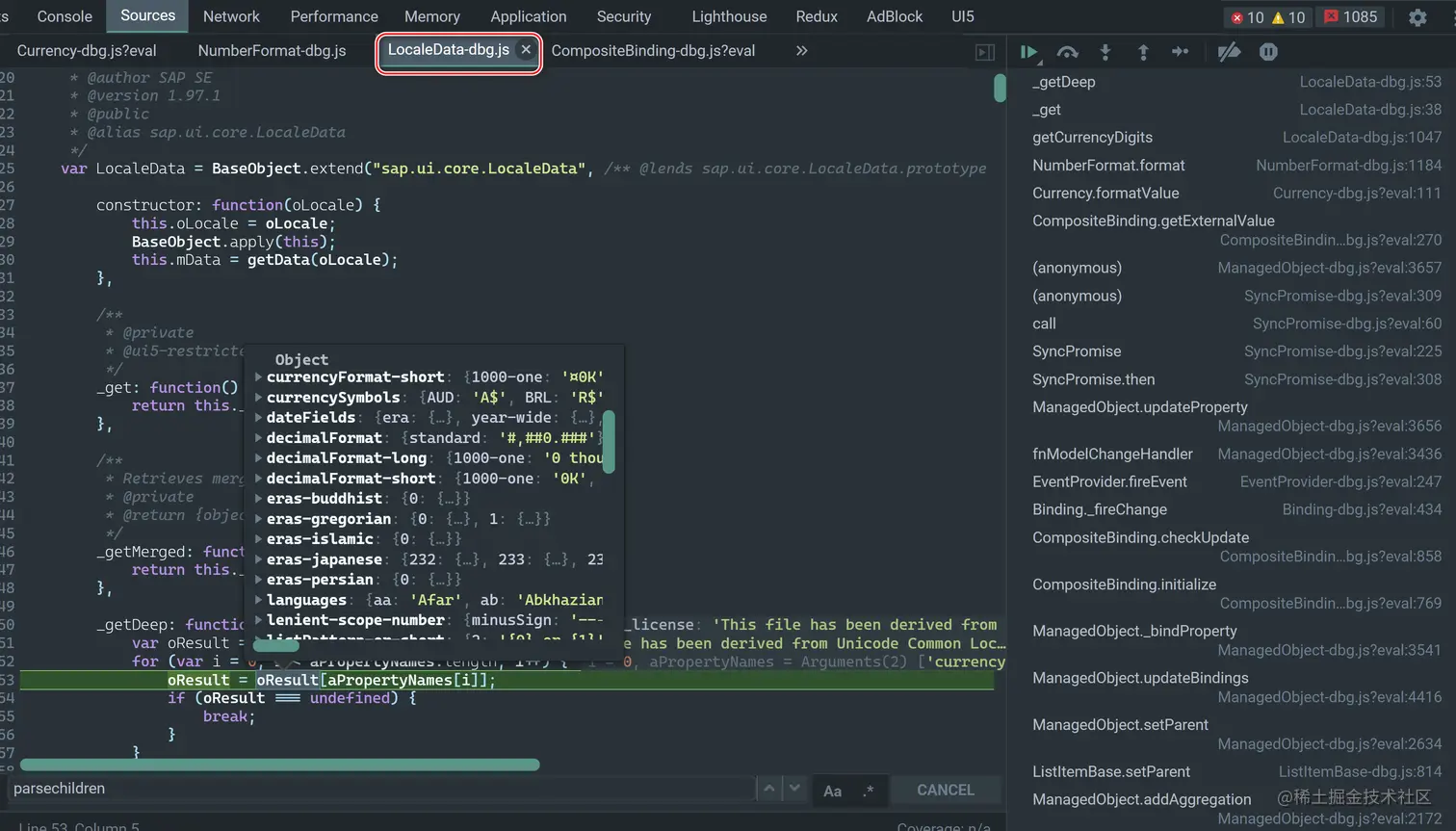Select the Sources panel tab
Screen dimensions: 1456x831
point(148,15)
